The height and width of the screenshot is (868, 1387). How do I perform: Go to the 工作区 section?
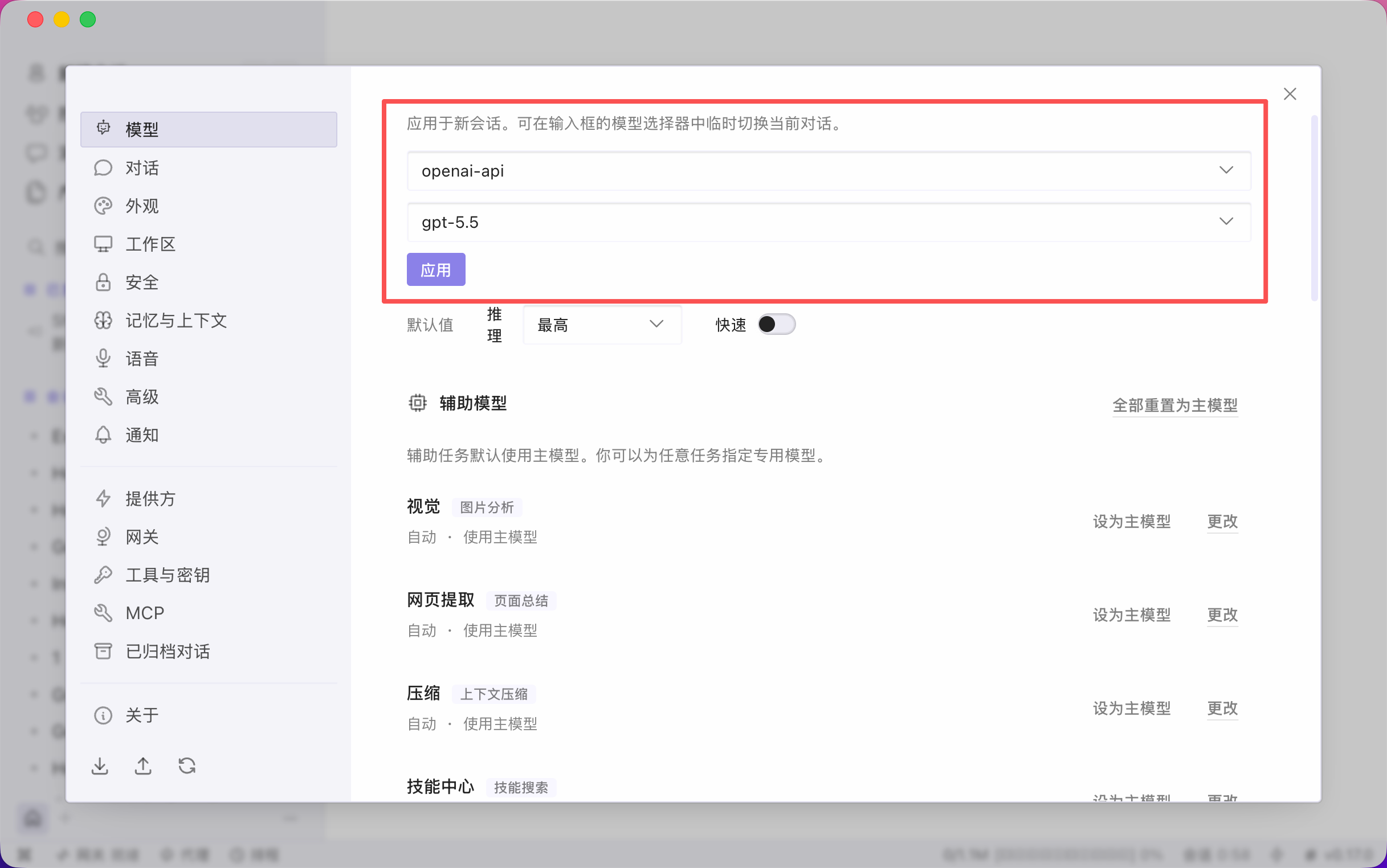coord(209,244)
